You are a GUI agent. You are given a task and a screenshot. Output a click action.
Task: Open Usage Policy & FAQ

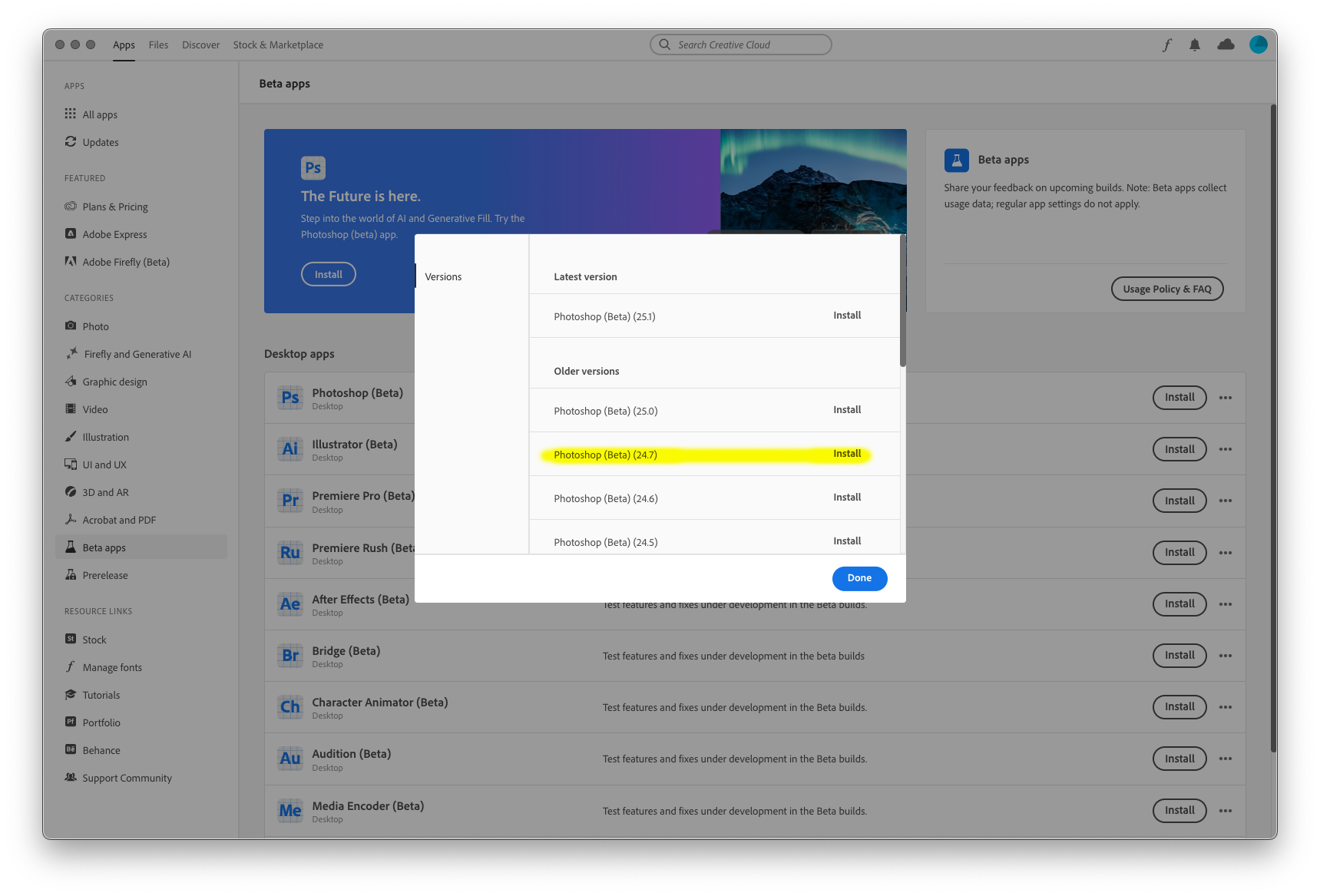coord(1166,289)
